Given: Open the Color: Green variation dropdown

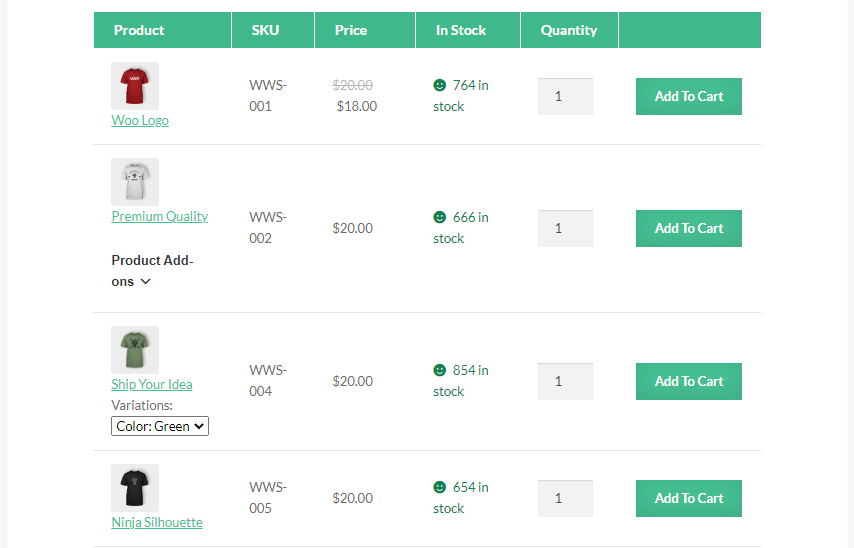Looking at the screenshot, I should [160, 426].
